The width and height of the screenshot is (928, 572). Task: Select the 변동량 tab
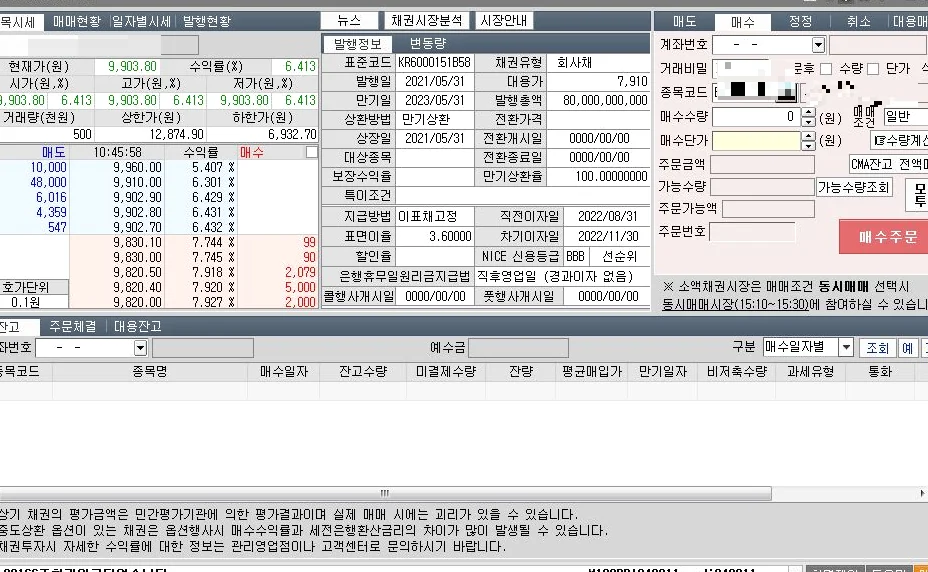[428, 44]
